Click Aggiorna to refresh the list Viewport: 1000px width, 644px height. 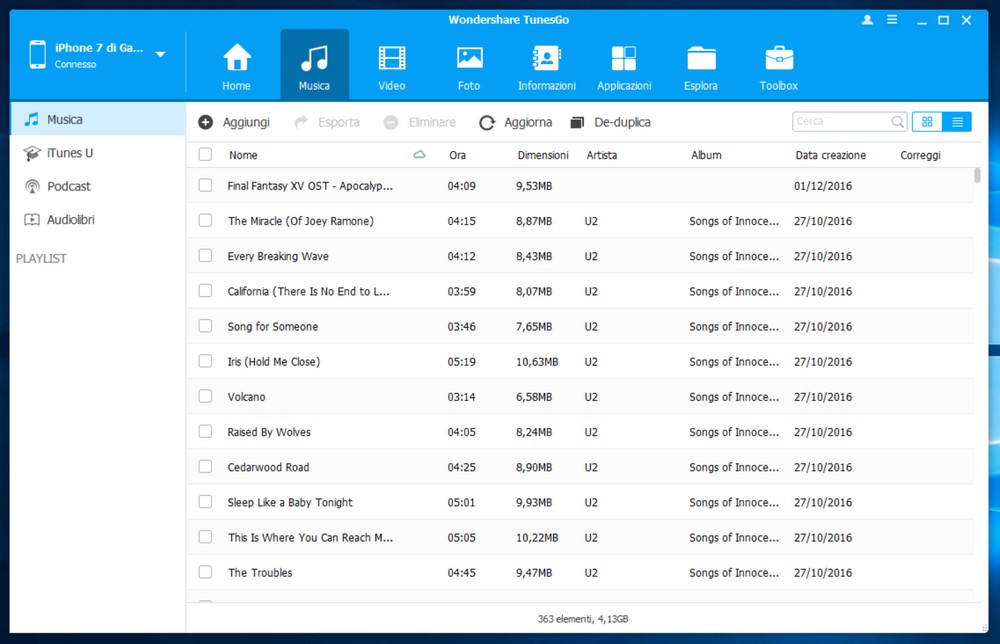click(x=515, y=122)
